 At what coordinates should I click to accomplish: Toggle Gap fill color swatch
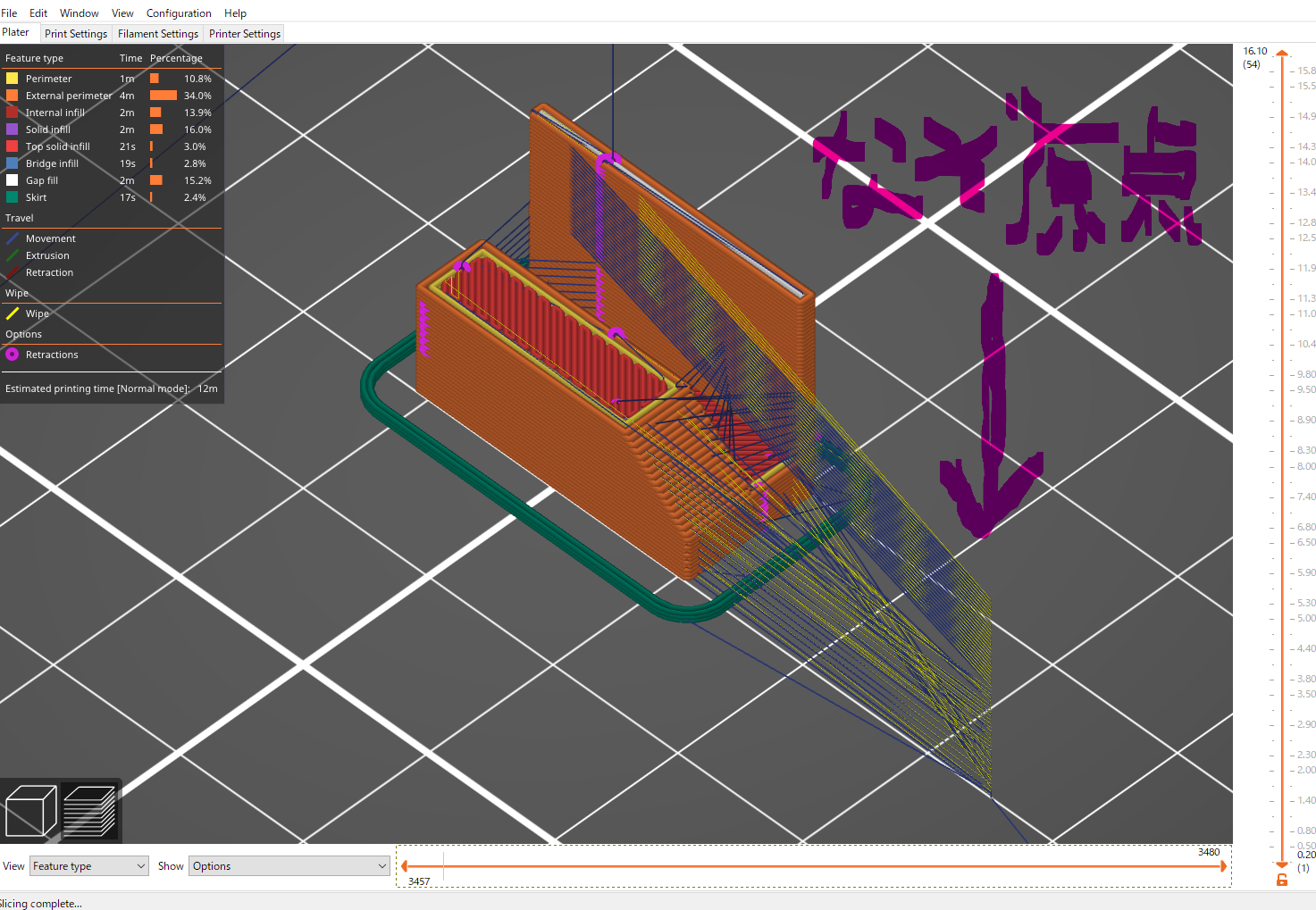(13, 180)
